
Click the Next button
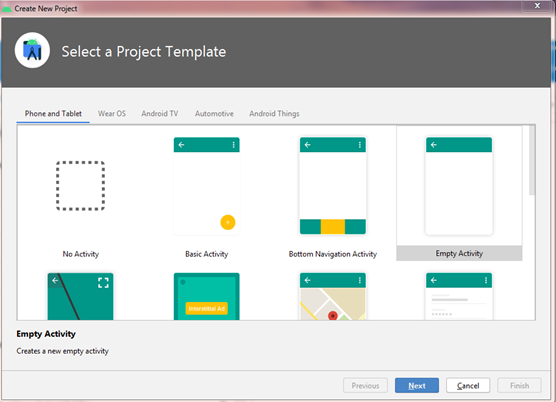(417, 385)
